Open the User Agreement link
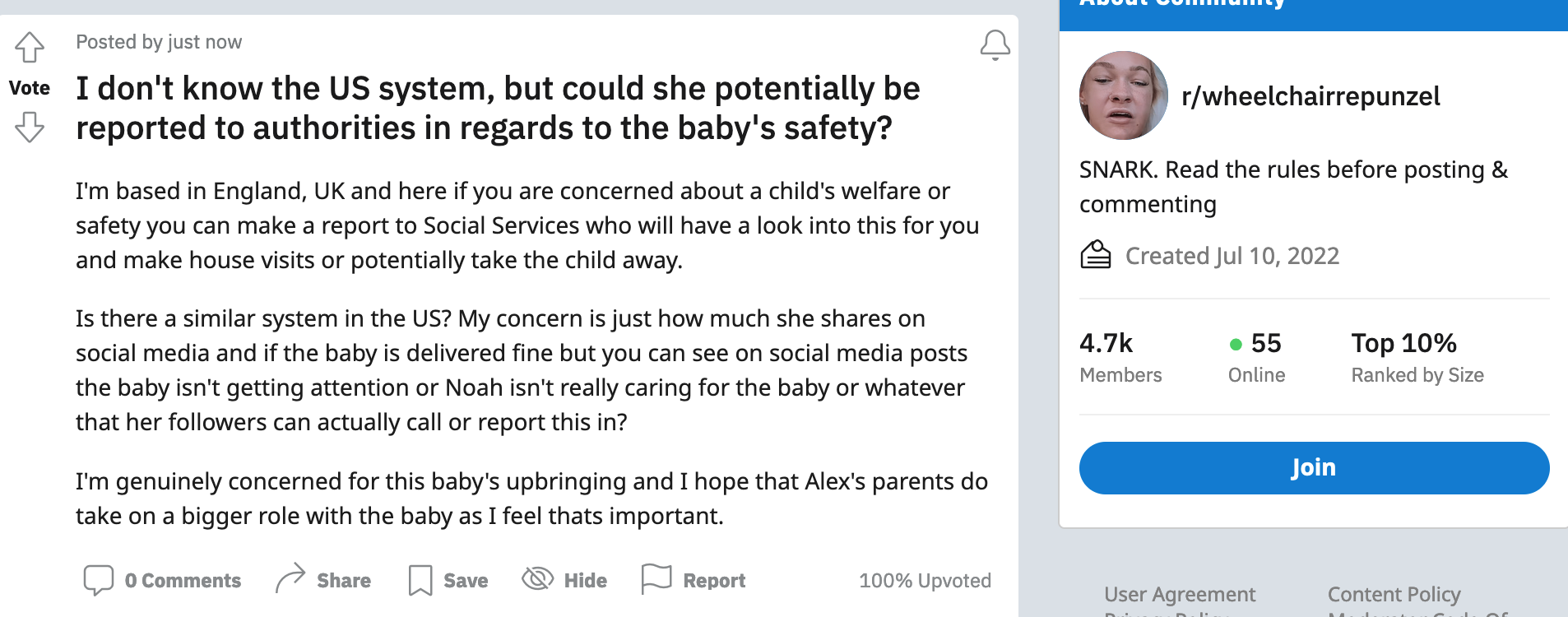Image resolution: width=1568 pixels, height=617 pixels. (x=1180, y=594)
